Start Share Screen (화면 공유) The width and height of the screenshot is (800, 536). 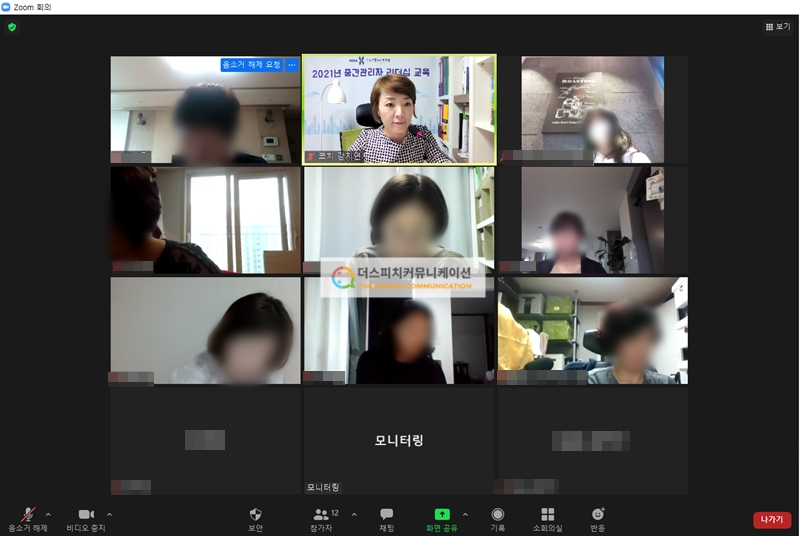[x=441, y=518]
